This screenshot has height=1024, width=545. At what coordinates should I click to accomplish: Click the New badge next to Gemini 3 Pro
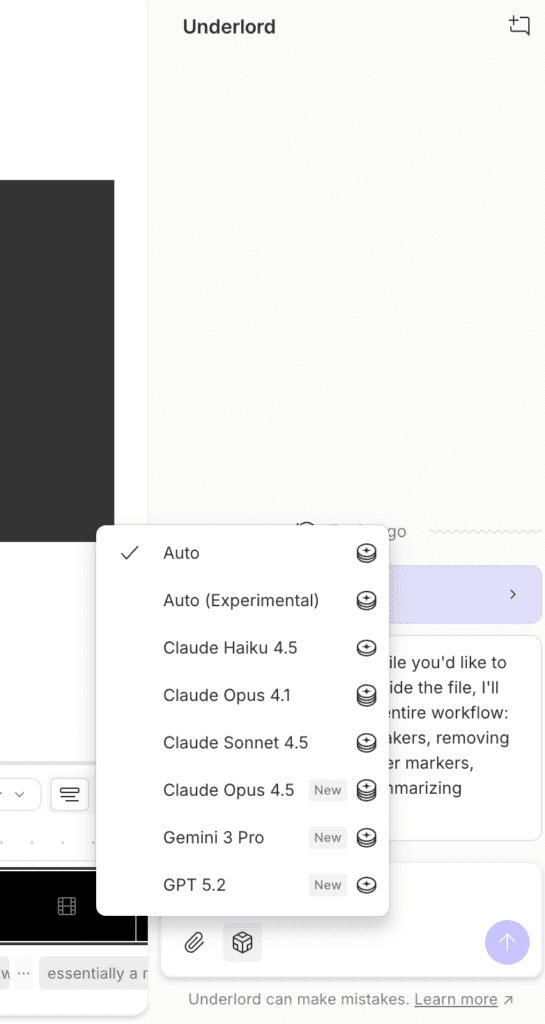[x=328, y=838]
